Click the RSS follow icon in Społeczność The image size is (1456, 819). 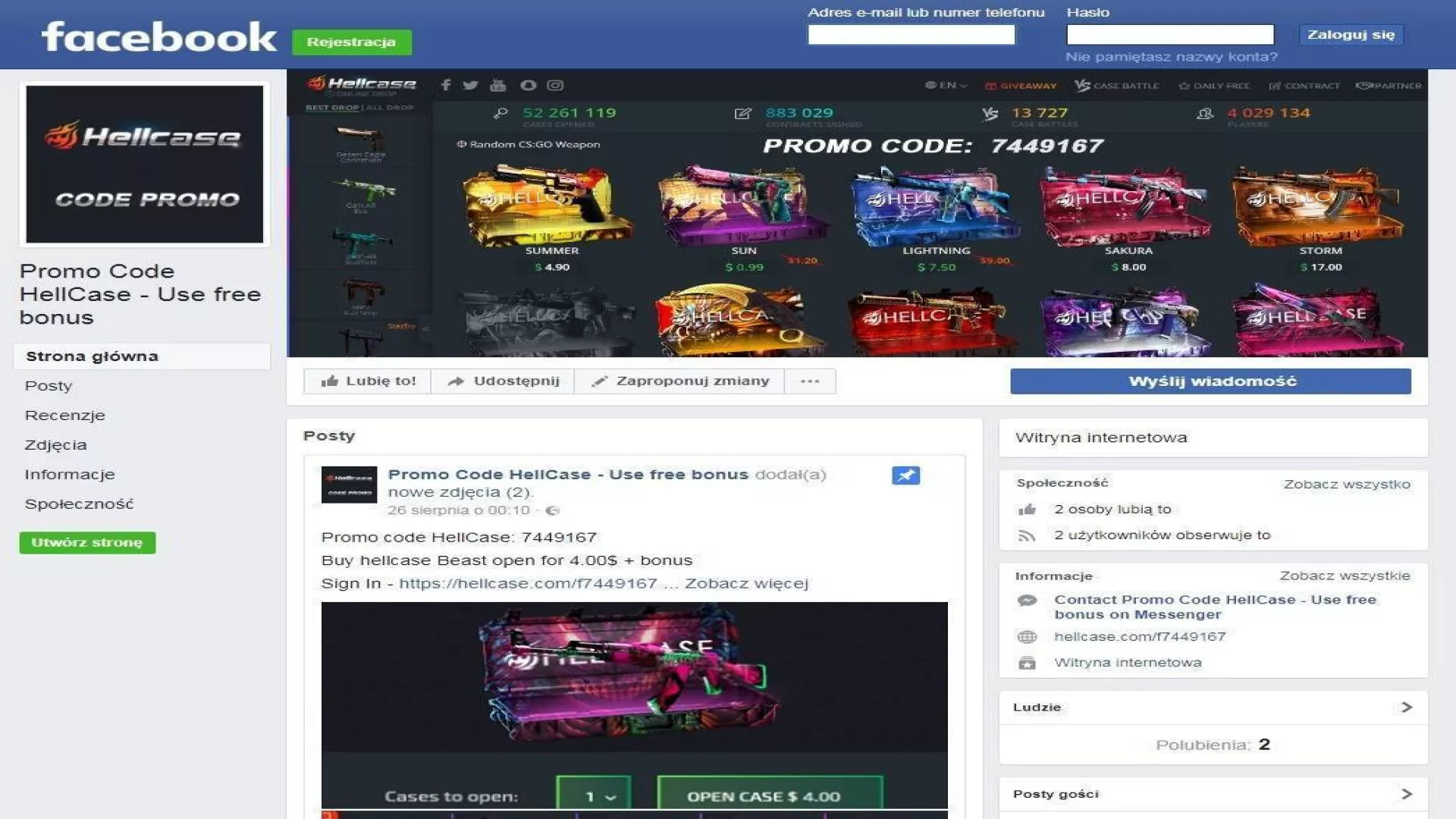coord(1027,536)
